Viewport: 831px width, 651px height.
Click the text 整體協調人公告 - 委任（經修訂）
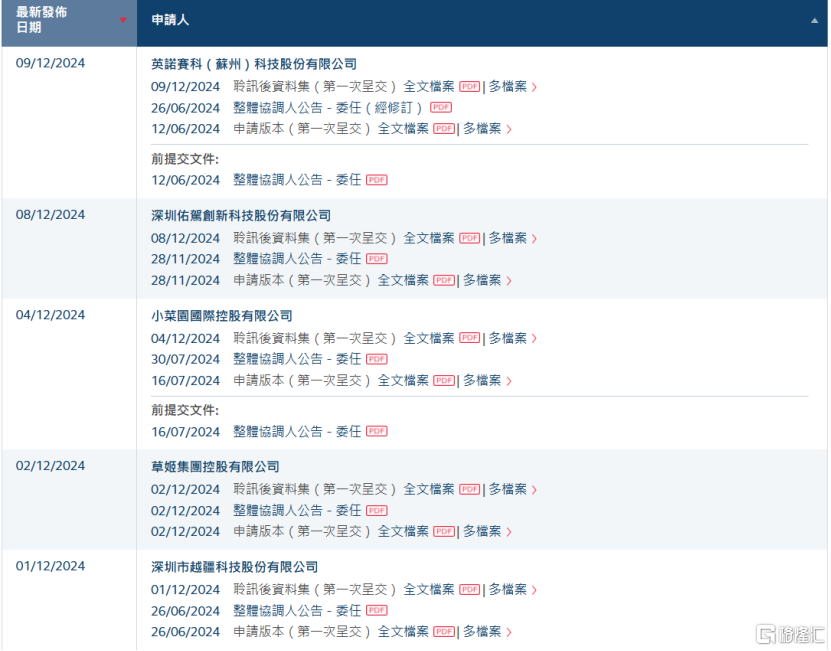pyautogui.click(x=328, y=108)
